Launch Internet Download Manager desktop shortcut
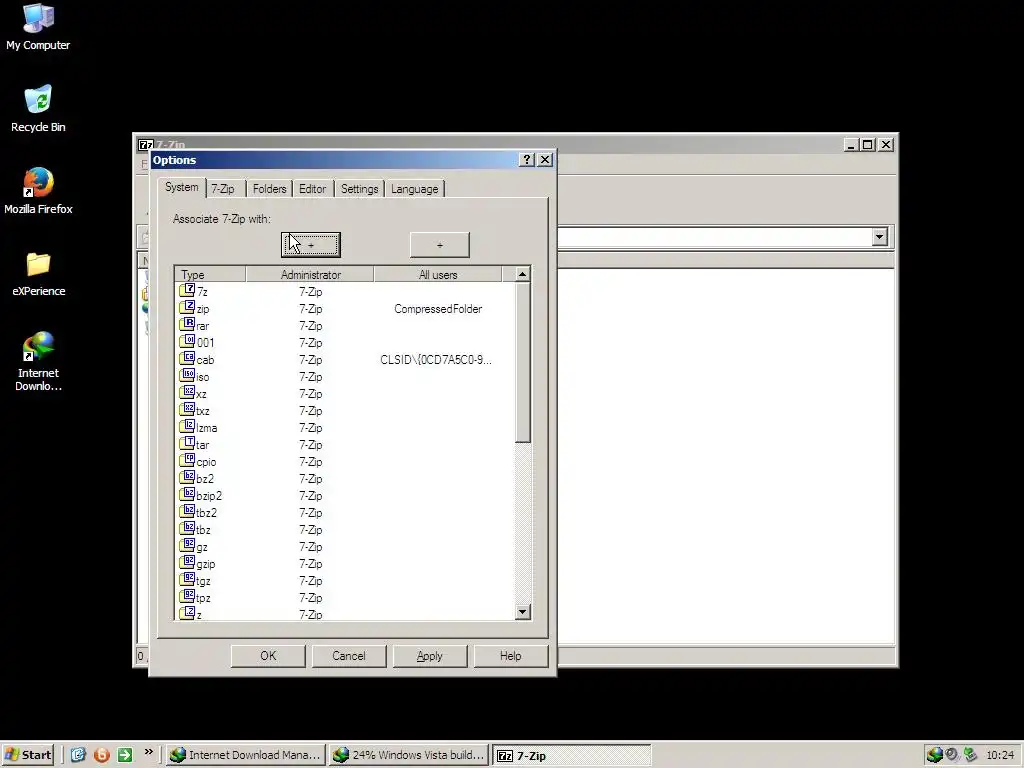Viewport: 1024px width, 768px height. pos(38,361)
